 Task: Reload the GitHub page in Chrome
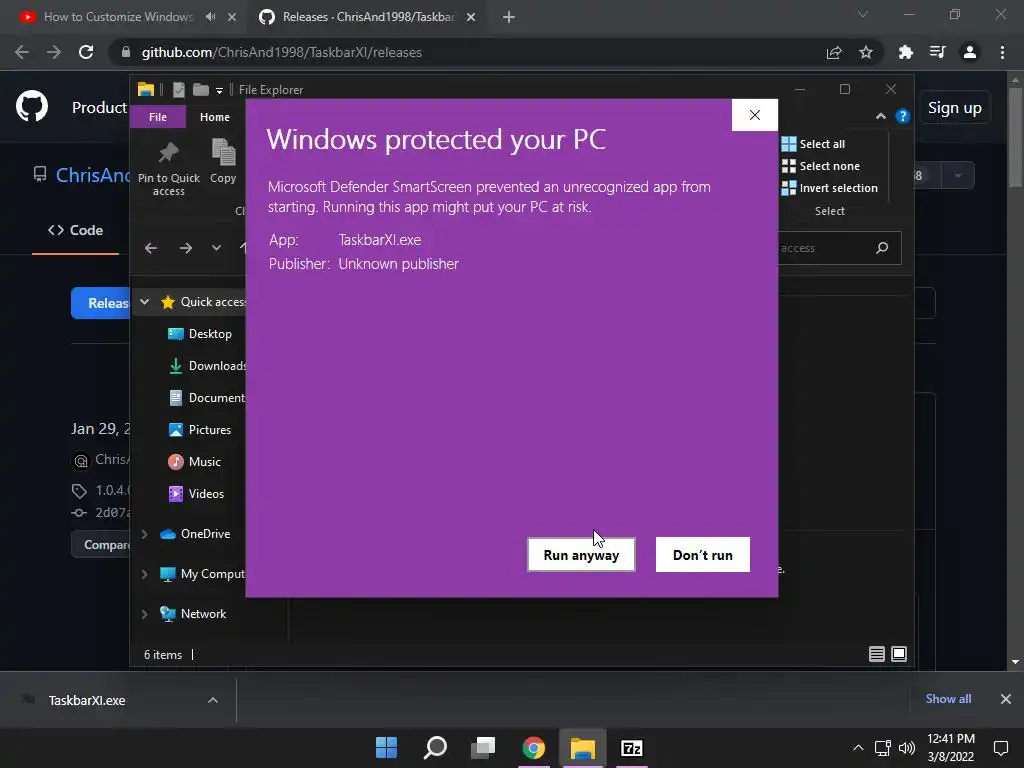coord(86,52)
